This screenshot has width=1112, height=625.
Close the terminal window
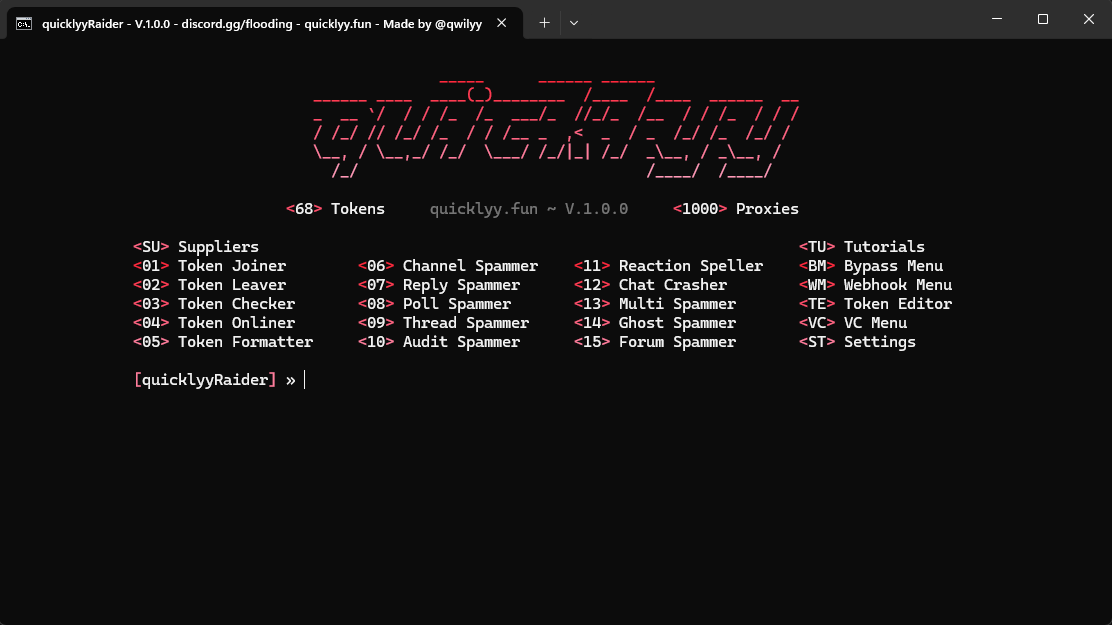tap(1089, 19)
